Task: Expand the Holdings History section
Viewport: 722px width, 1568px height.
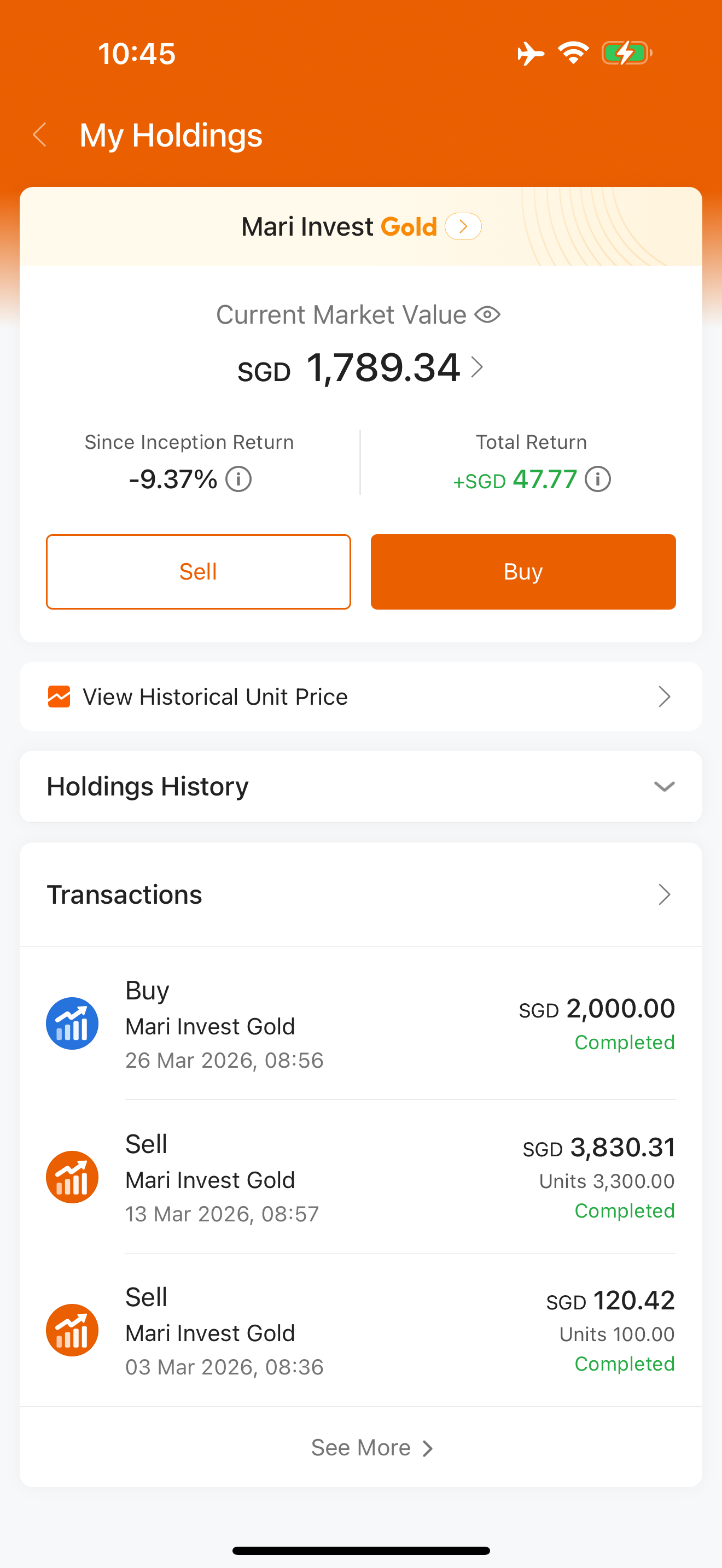Action: click(361, 786)
